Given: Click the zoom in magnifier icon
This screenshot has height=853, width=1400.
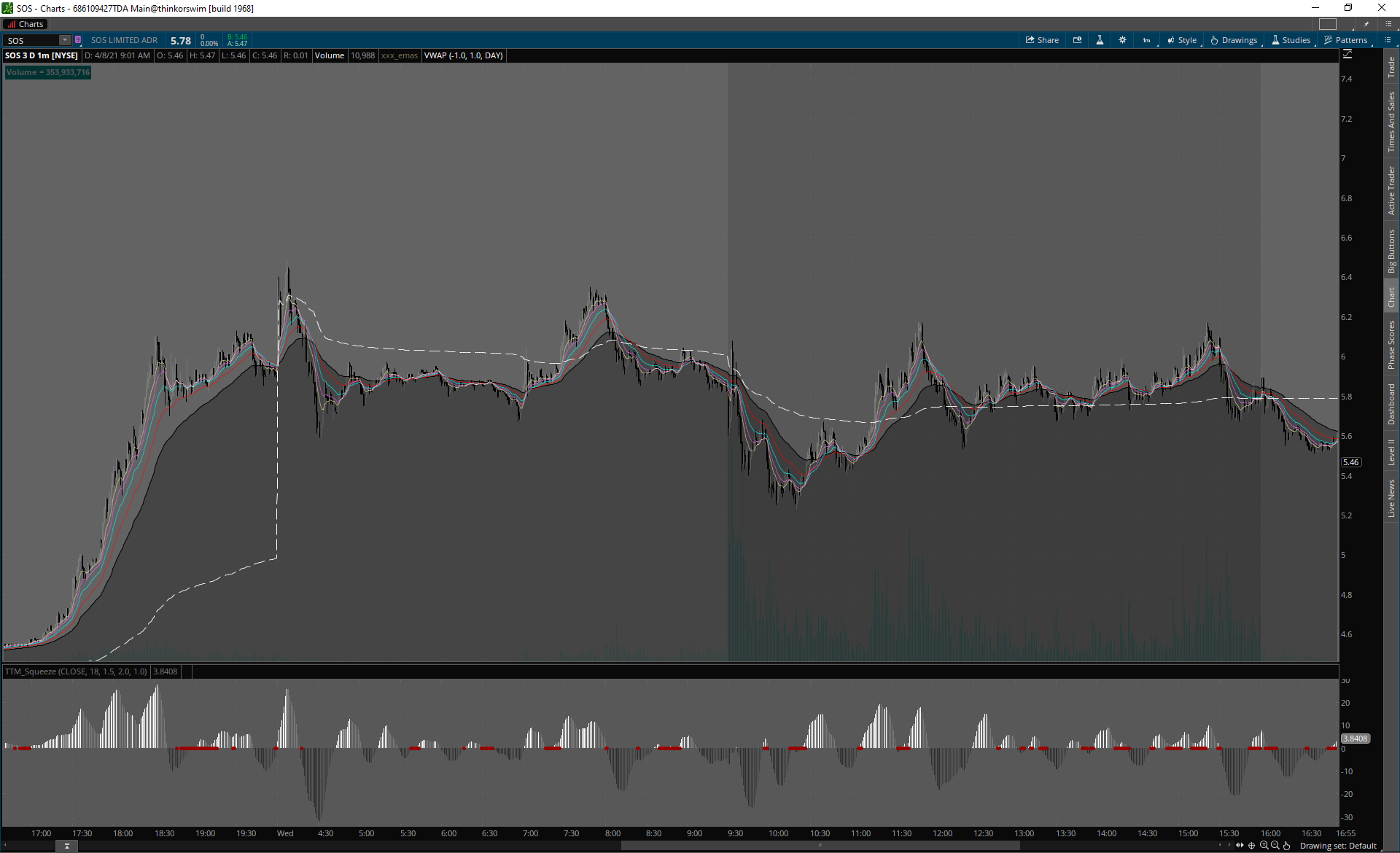Looking at the screenshot, I should click(x=1264, y=846).
